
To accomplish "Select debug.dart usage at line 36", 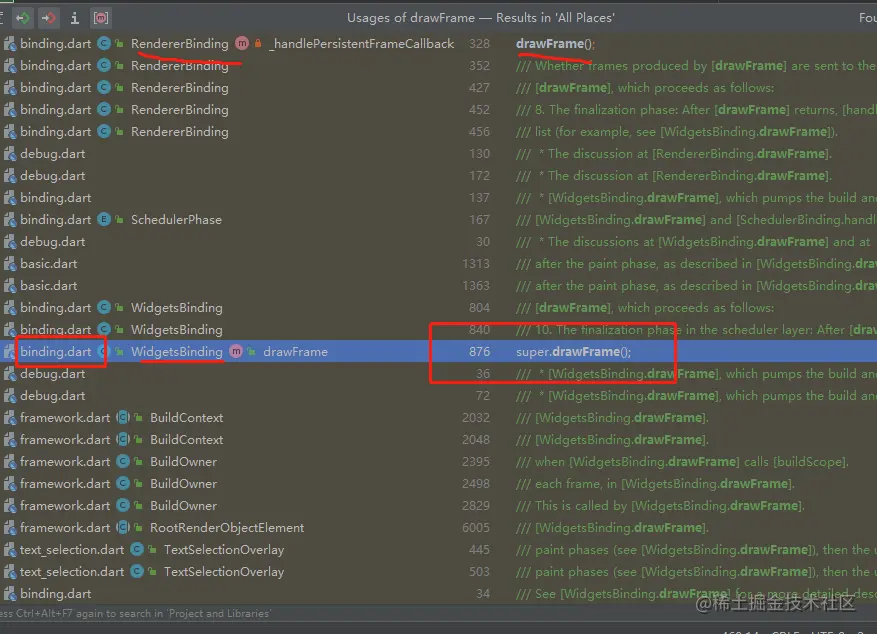I will 438,373.
